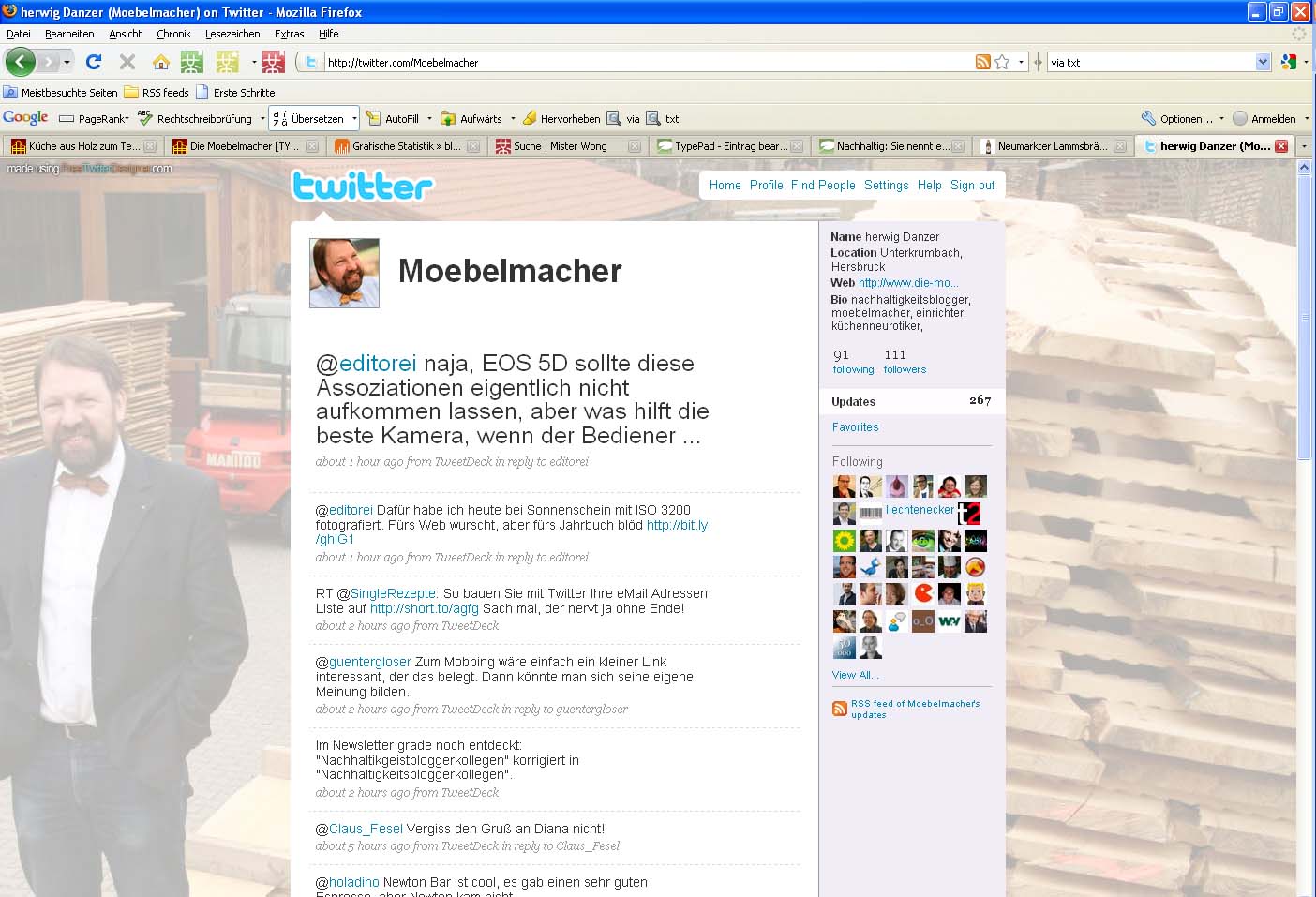The width and height of the screenshot is (1316, 897).
Task: Switch to 'TypePad - Eintrag bear...' tab
Action: 730,146
